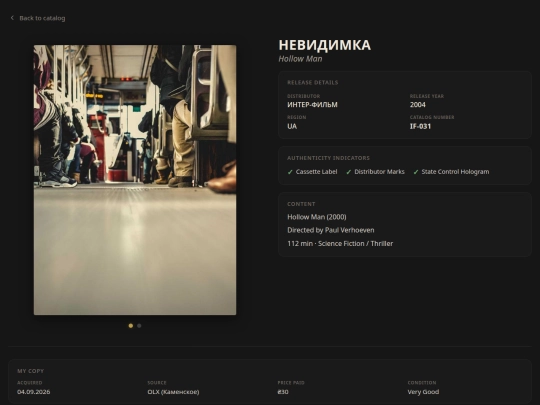Click catalog number 'IF-031'
The height and width of the screenshot is (405, 540).
420,126
